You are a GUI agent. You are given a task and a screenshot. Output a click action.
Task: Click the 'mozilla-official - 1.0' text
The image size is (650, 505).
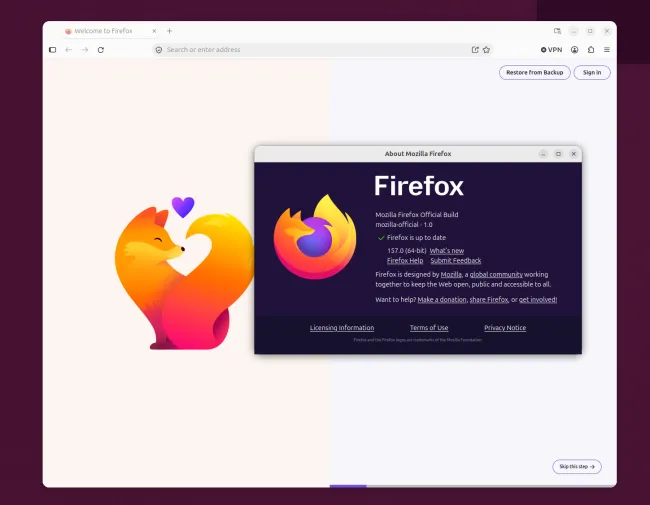(404, 225)
